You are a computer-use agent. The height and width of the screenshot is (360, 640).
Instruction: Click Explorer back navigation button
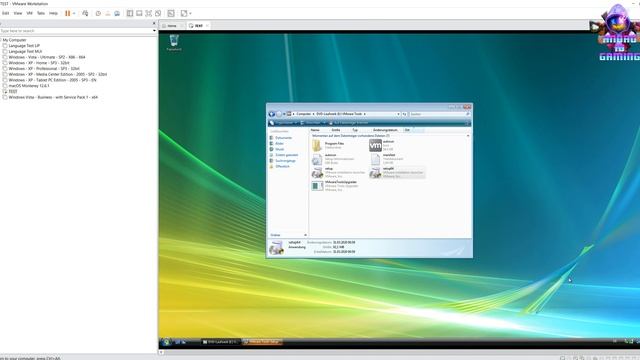point(272,114)
